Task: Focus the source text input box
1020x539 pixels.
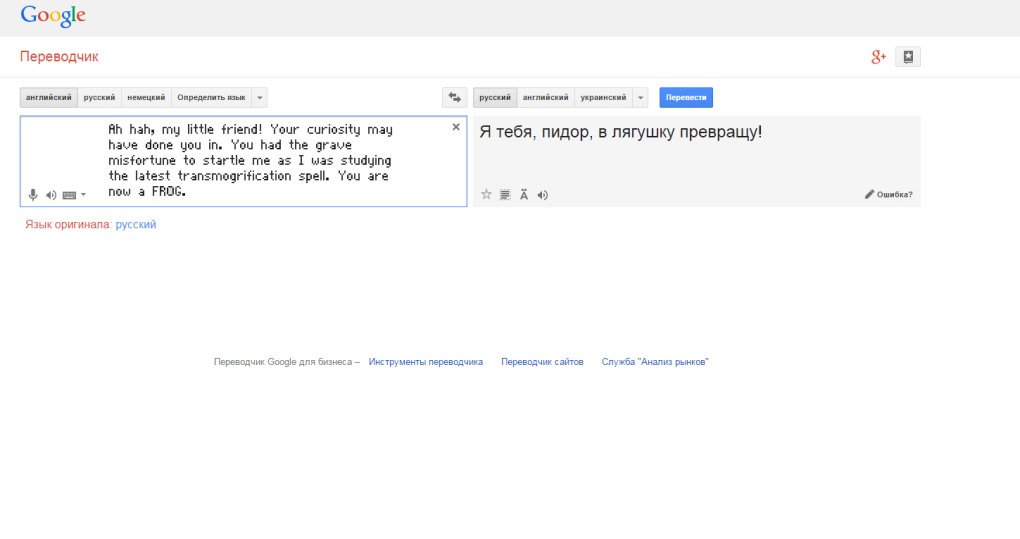Action: point(243,161)
